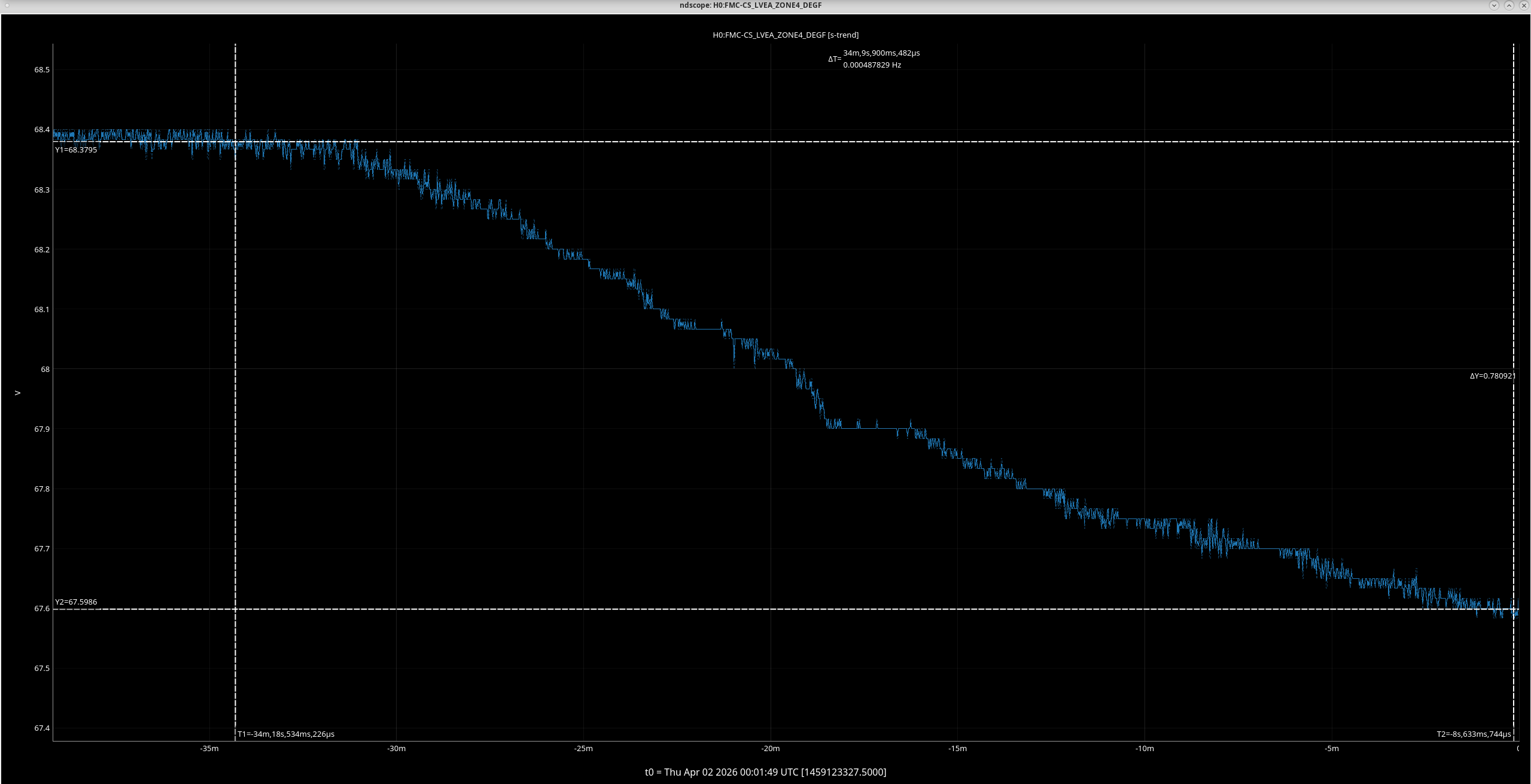Screen dimensions: 1531x784
Task: Click the plot title H0:FMC-CS_LVEA_ZONE4_DEGF [s-trend]
Action: [786, 35]
